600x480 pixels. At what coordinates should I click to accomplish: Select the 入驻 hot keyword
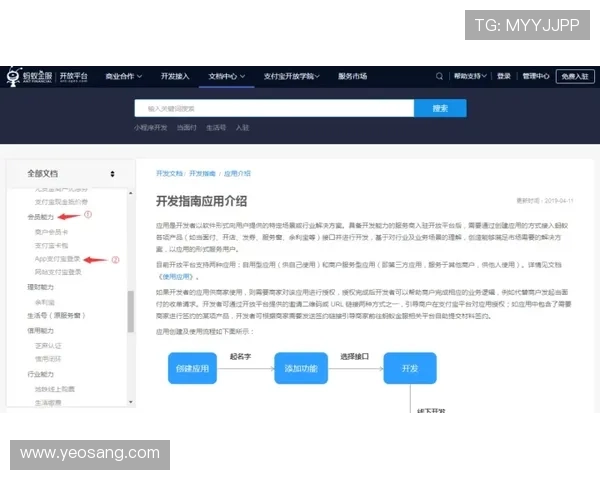pos(242,128)
